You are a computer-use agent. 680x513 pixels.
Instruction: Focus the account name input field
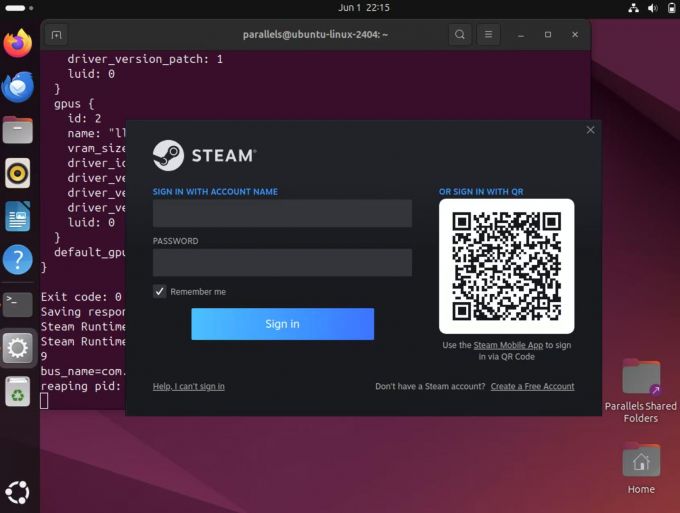tap(282, 213)
